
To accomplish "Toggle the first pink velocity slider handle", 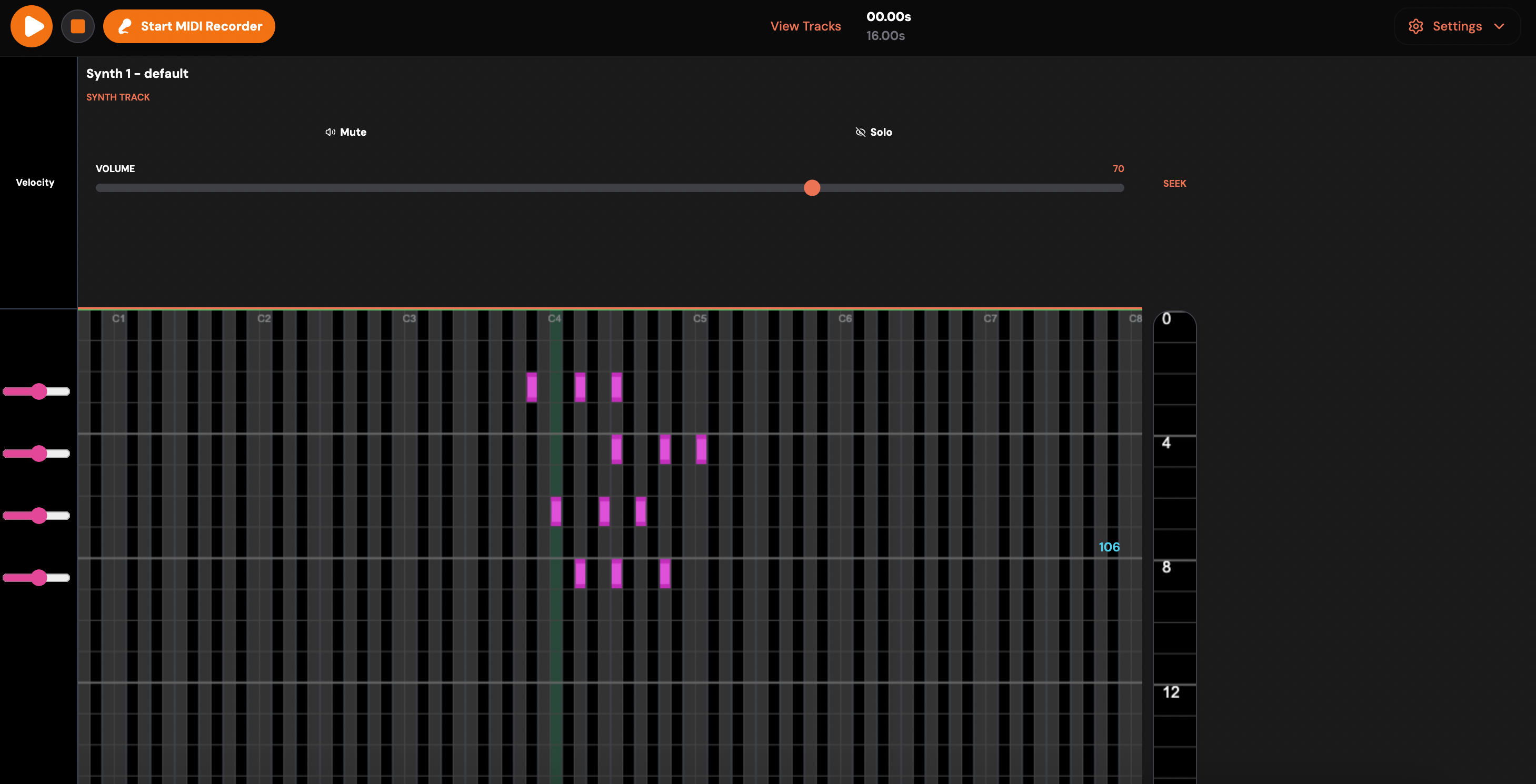I will (x=39, y=391).
